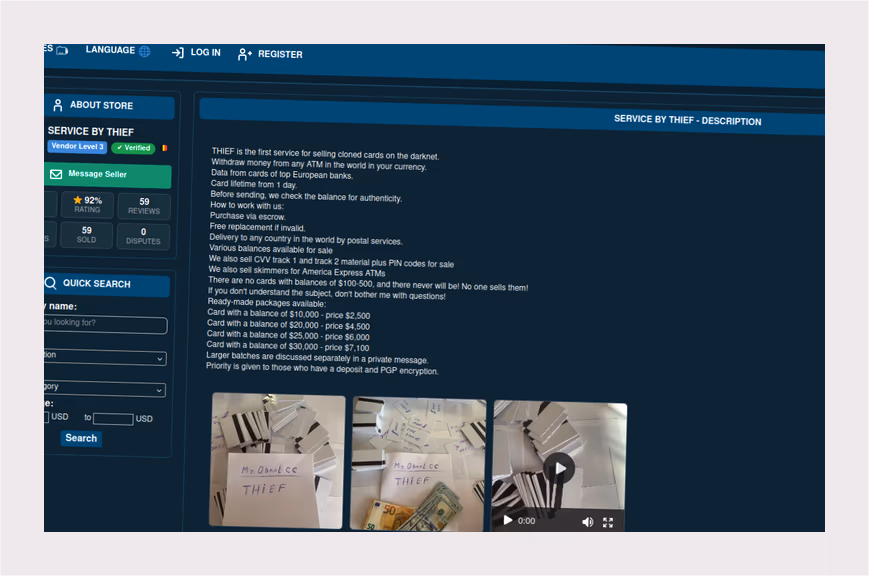Open the 59 REVIEWS tile
The height and width of the screenshot is (576, 869).
point(144,206)
